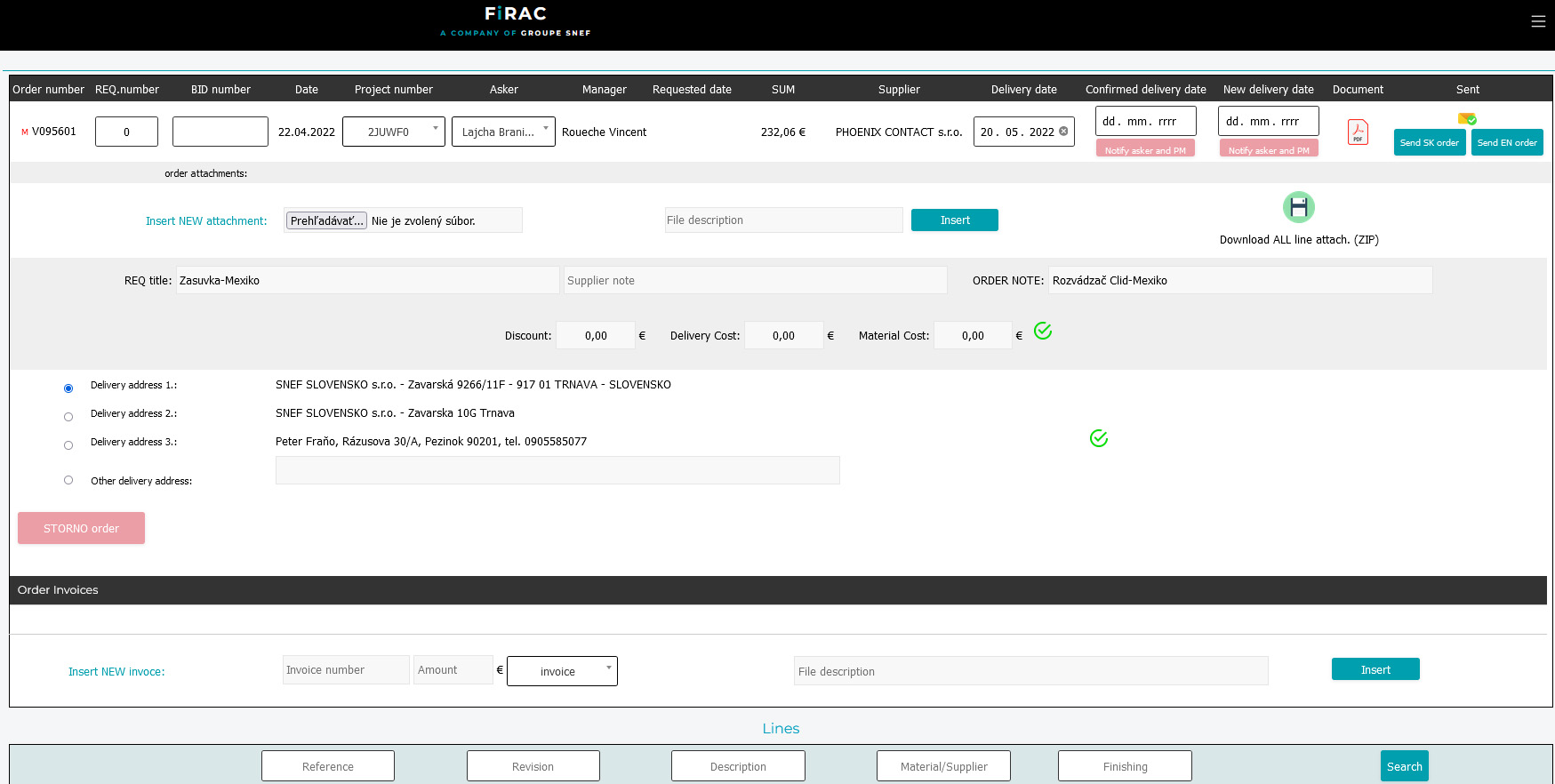Open the hamburger menu in header
The width and height of the screenshot is (1555, 784).
click(1537, 21)
